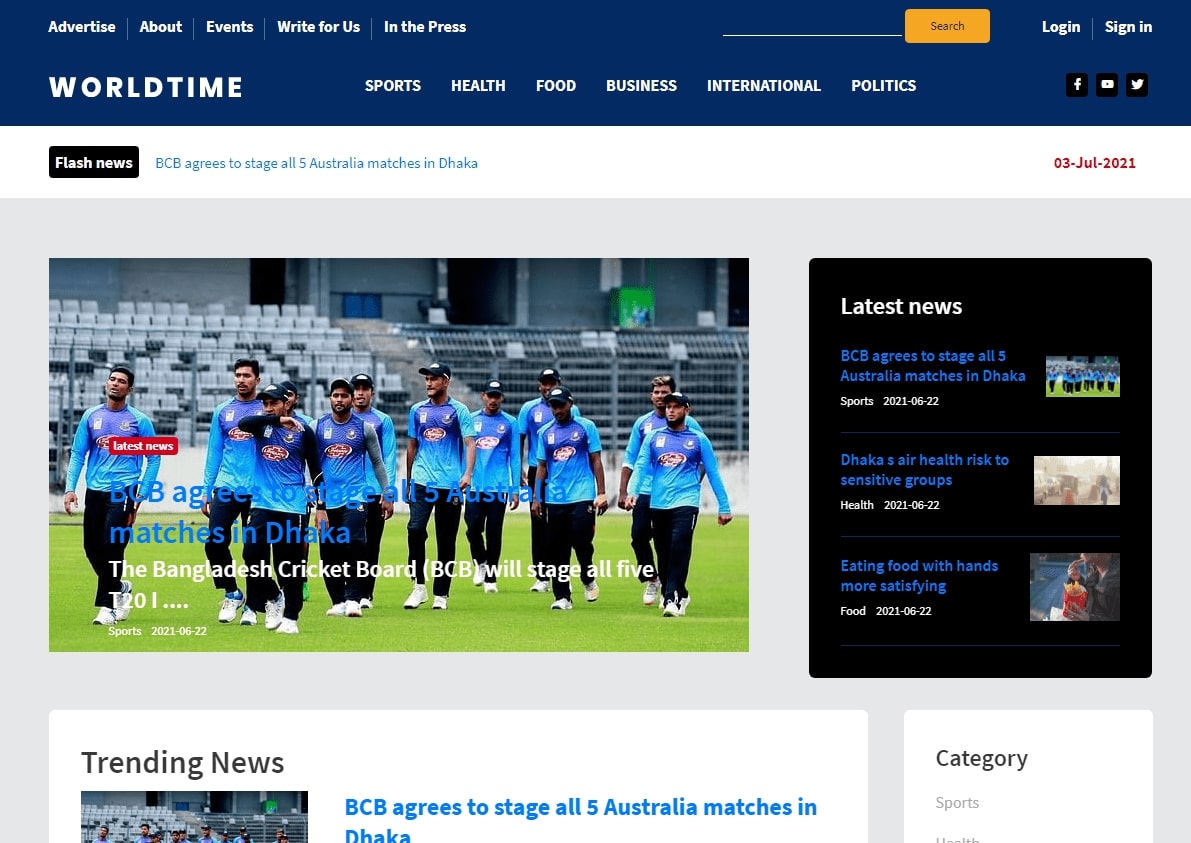Open the Twitter social icon

[x=1137, y=85]
